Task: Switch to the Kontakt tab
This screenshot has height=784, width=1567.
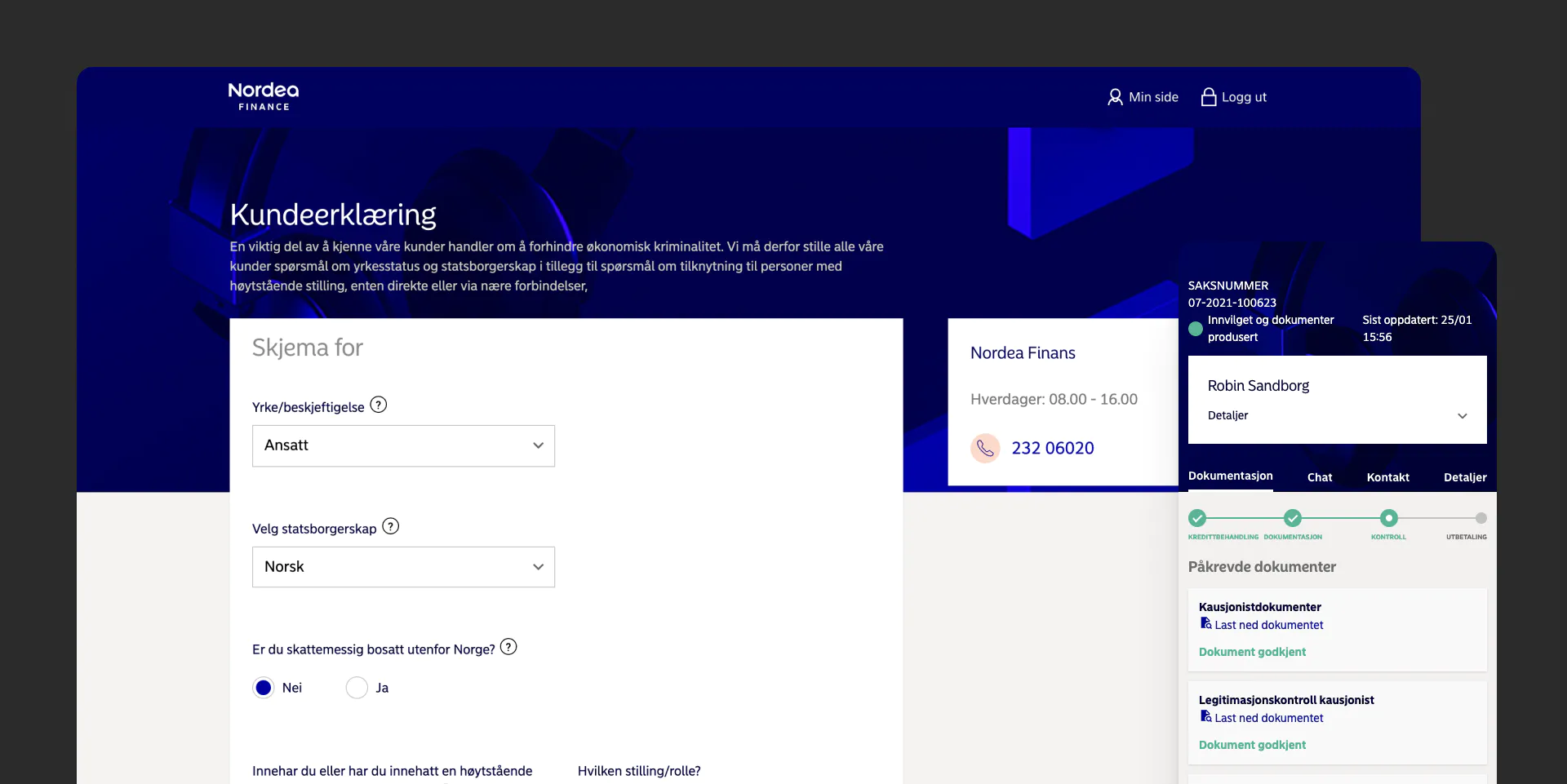Action: click(x=1387, y=477)
